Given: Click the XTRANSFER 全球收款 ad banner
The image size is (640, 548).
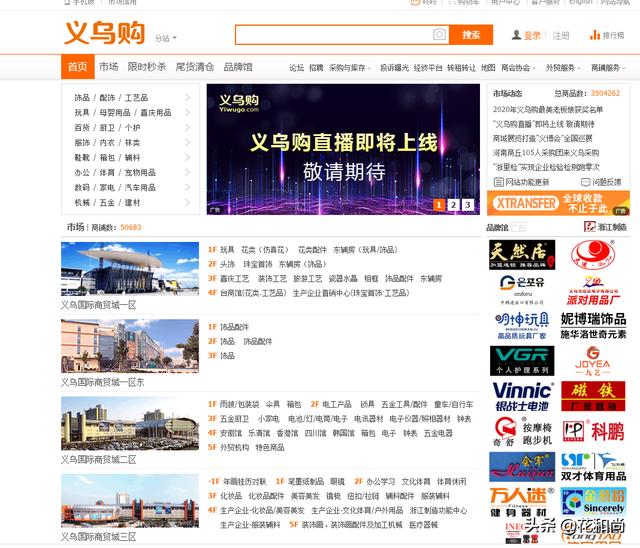Looking at the screenshot, I should pos(558,203).
